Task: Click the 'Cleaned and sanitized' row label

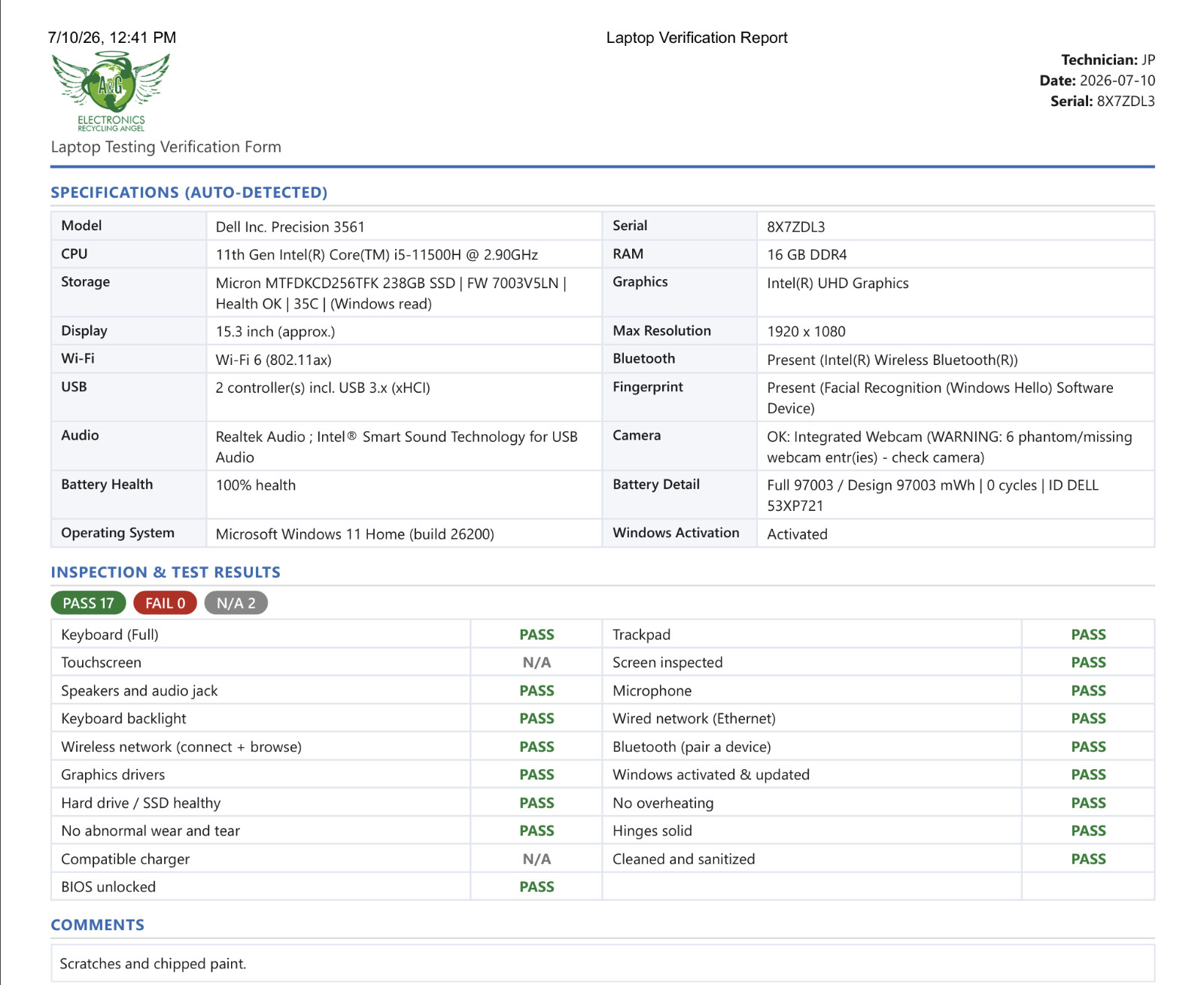Action: tap(683, 859)
